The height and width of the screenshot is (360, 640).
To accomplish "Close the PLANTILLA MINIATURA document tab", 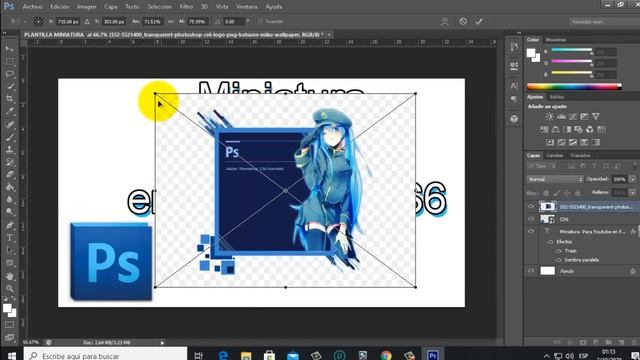I will click(x=329, y=35).
